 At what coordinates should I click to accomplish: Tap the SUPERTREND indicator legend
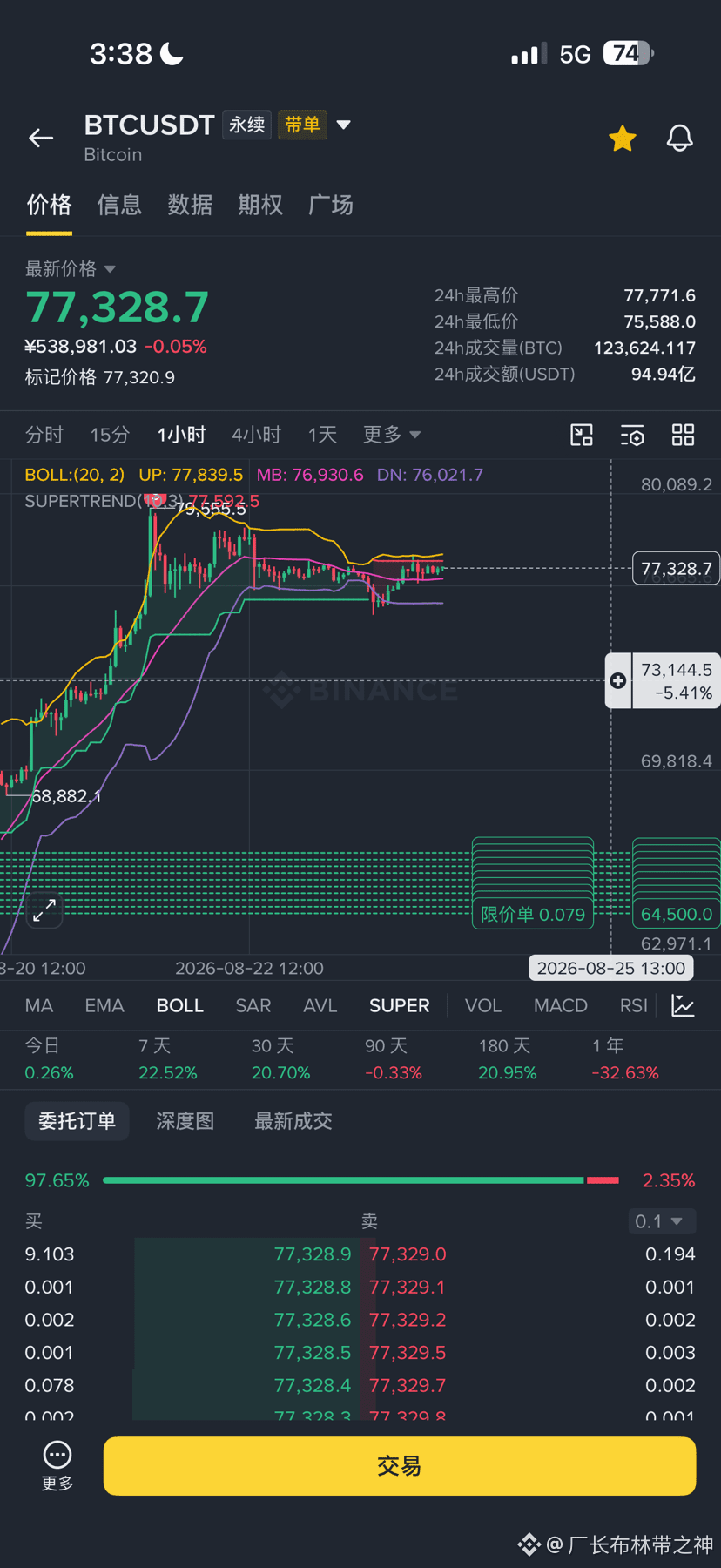tap(142, 501)
